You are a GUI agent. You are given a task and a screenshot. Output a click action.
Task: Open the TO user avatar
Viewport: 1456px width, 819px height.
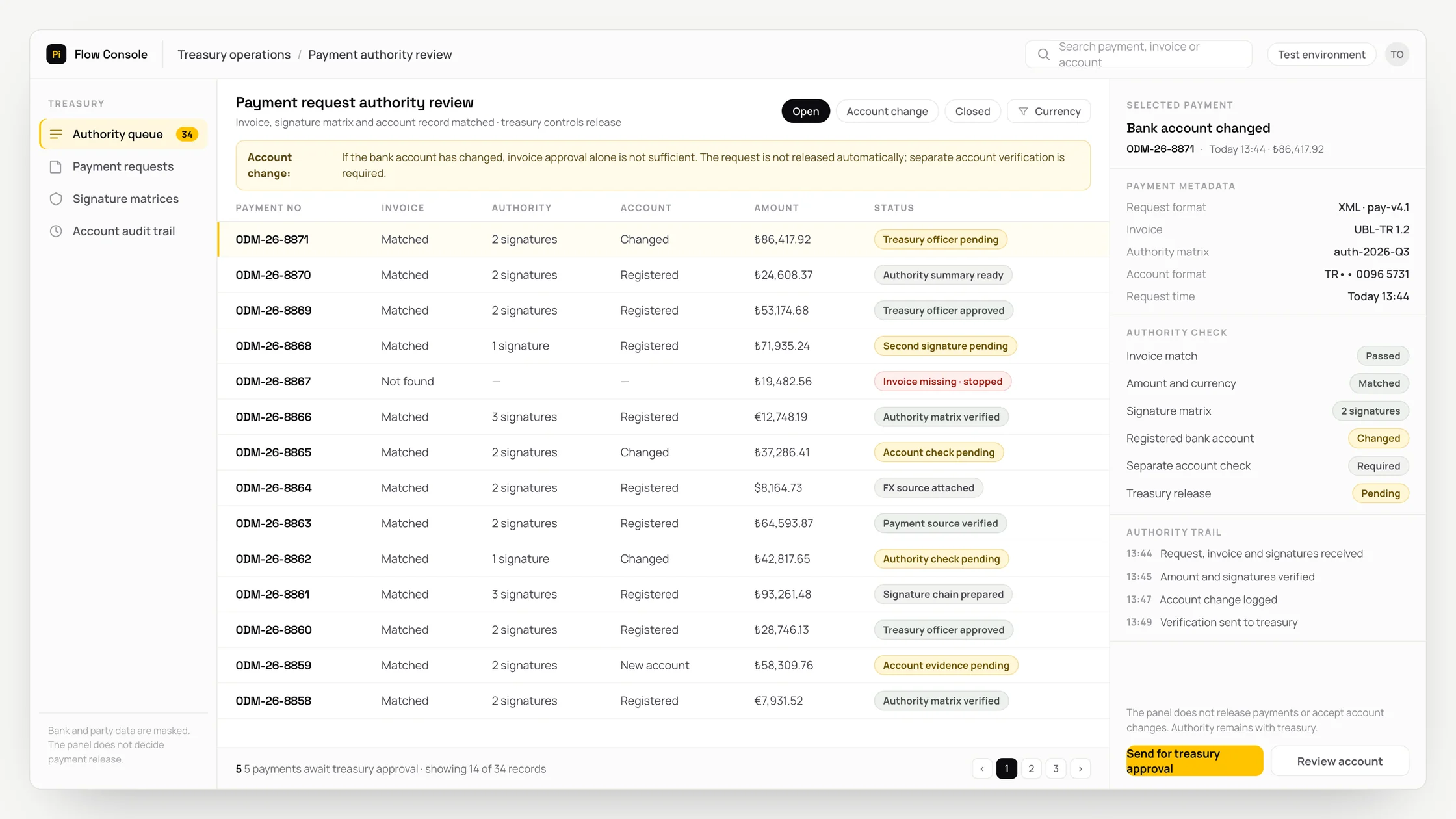pos(1397,55)
